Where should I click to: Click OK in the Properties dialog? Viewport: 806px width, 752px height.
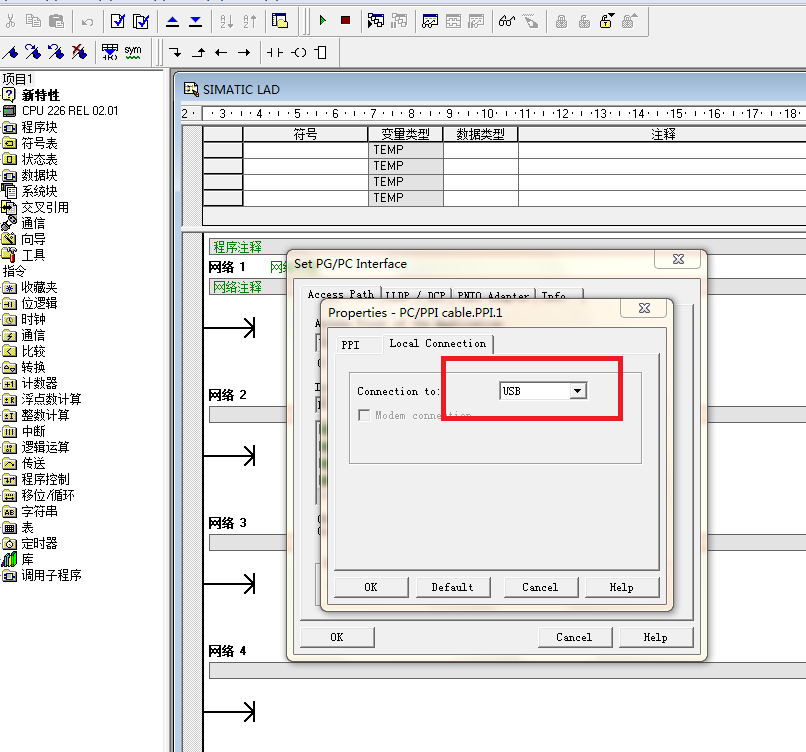(371, 587)
